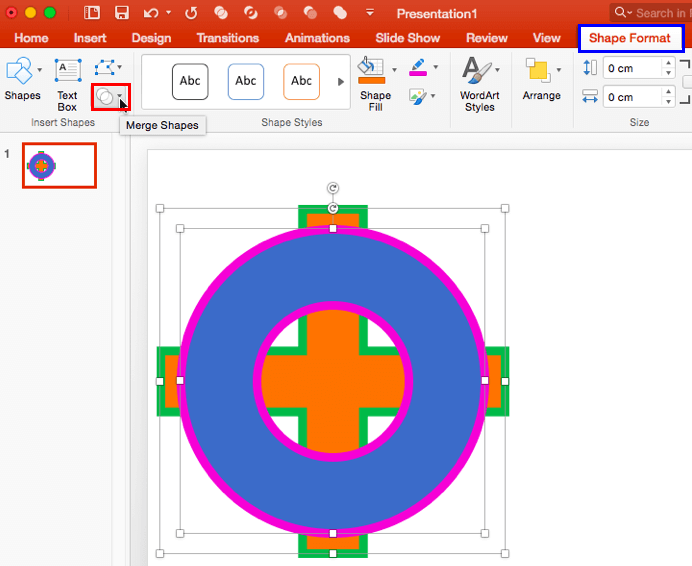Open the Undo history dropdown arrow

click(169, 12)
